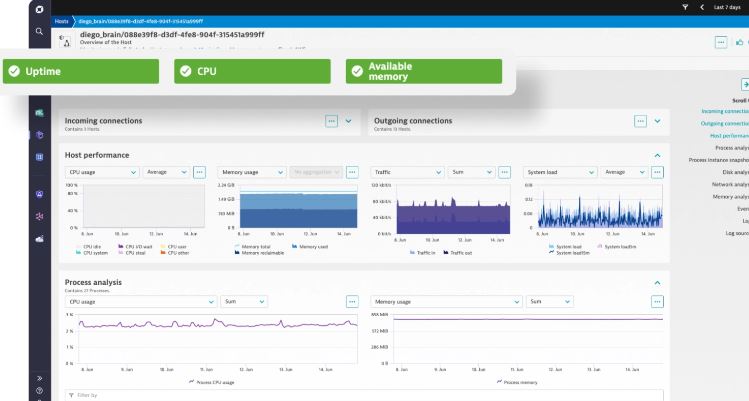Toggle the CPU idle legend series
Screen dimensions: 749x401
(88, 247)
